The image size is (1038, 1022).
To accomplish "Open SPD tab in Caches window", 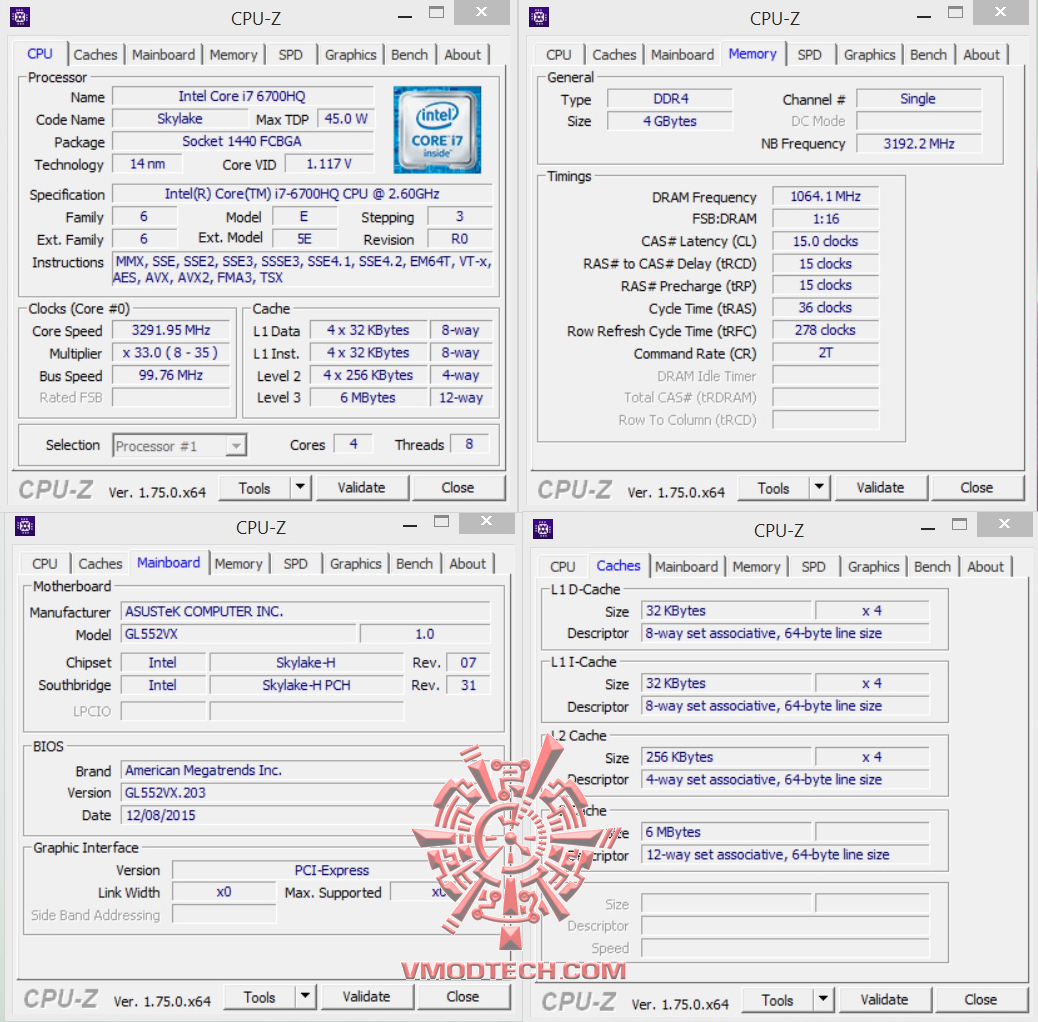I will 814,567.
